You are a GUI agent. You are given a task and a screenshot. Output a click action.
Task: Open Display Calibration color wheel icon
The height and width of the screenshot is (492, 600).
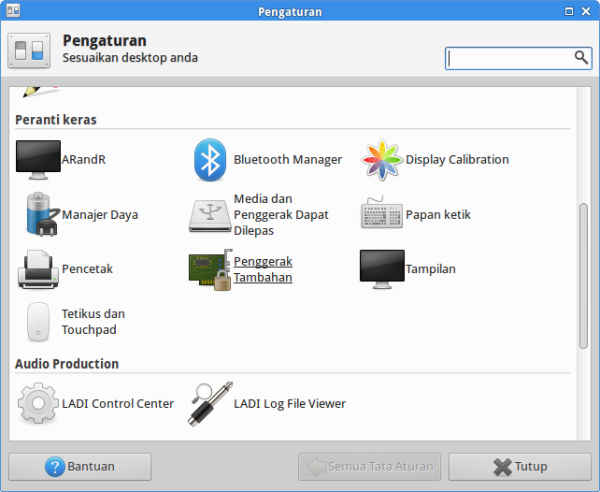point(381,160)
